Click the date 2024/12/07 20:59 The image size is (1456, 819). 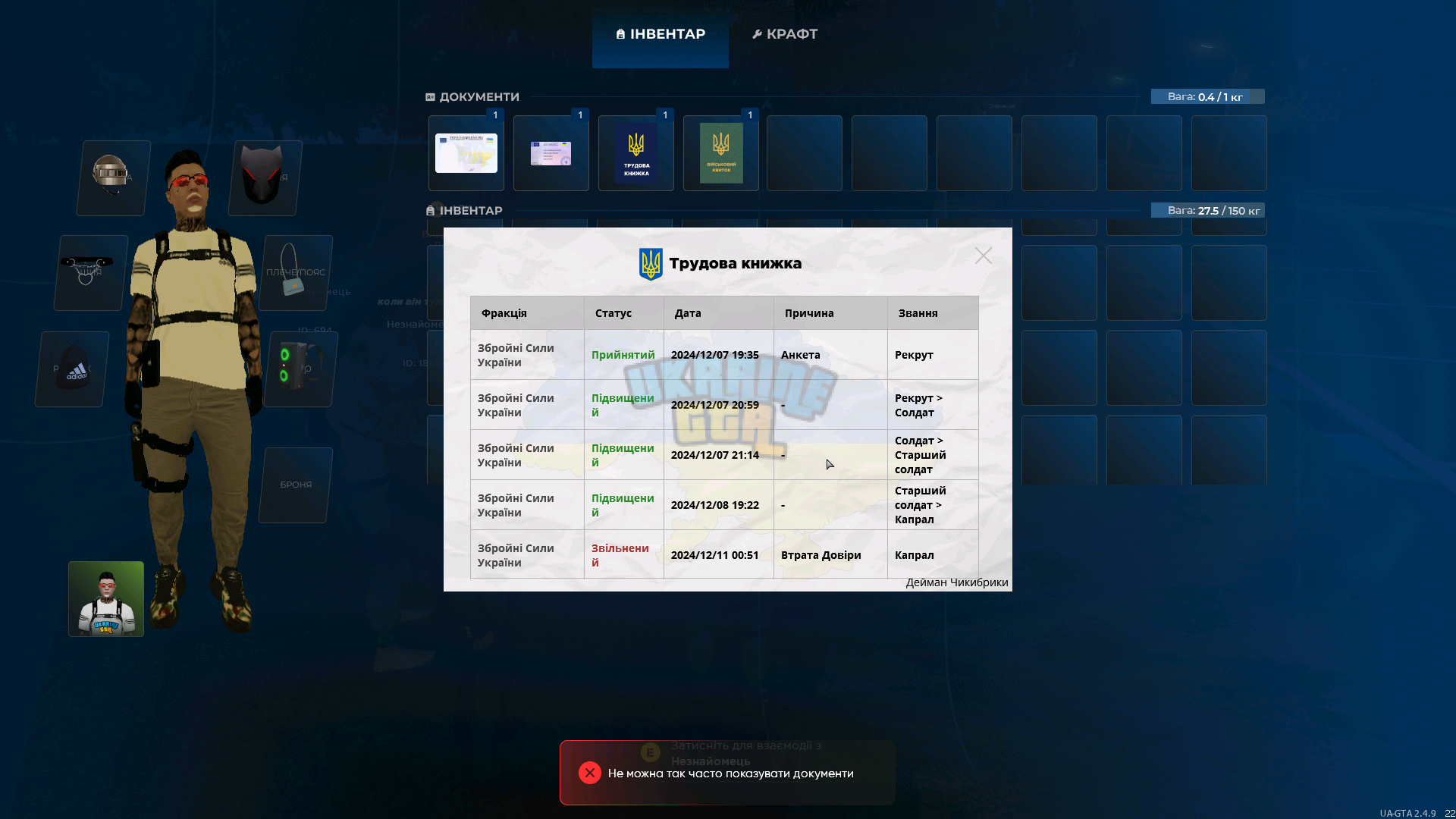click(x=715, y=405)
